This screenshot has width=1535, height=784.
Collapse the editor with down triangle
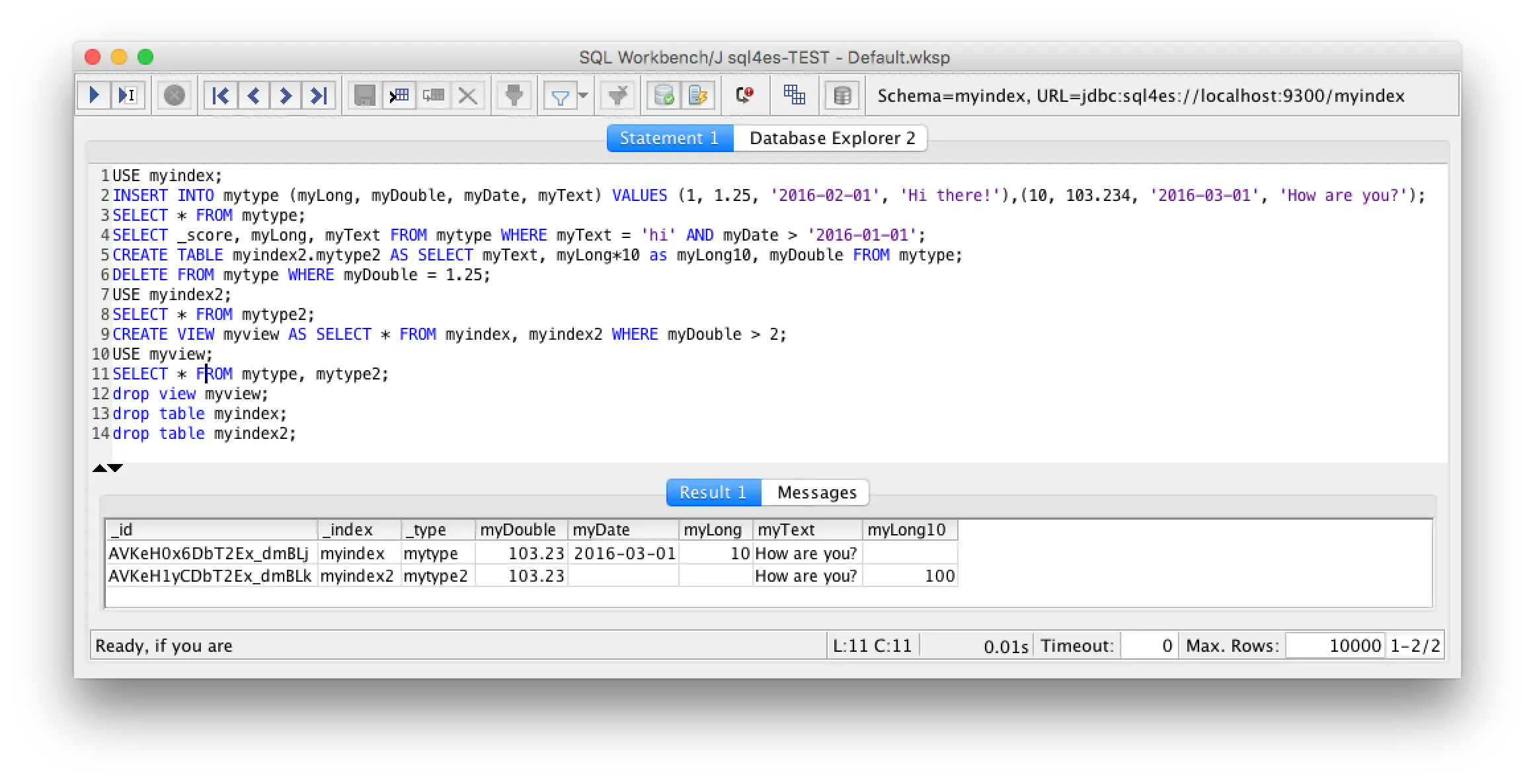pyautogui.click(x=116, y=467)
